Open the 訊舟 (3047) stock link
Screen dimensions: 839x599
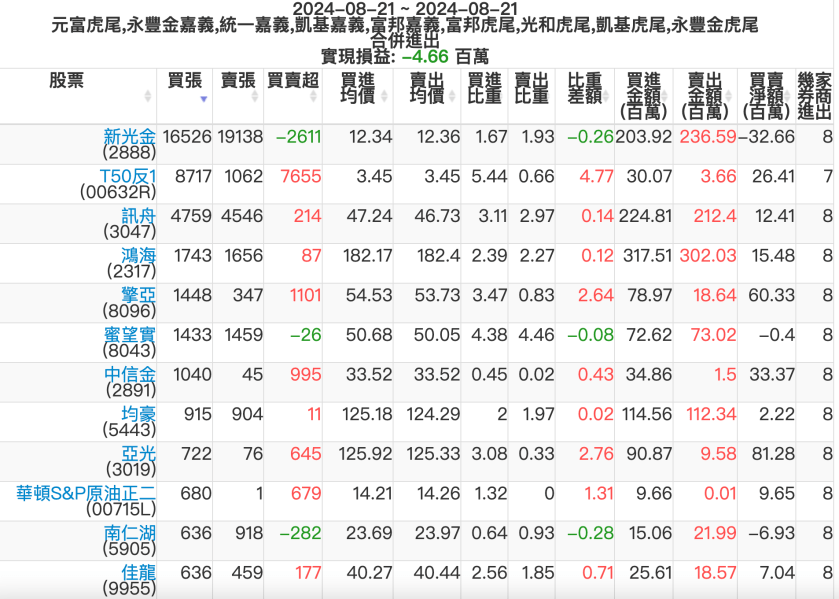[139, 215]
